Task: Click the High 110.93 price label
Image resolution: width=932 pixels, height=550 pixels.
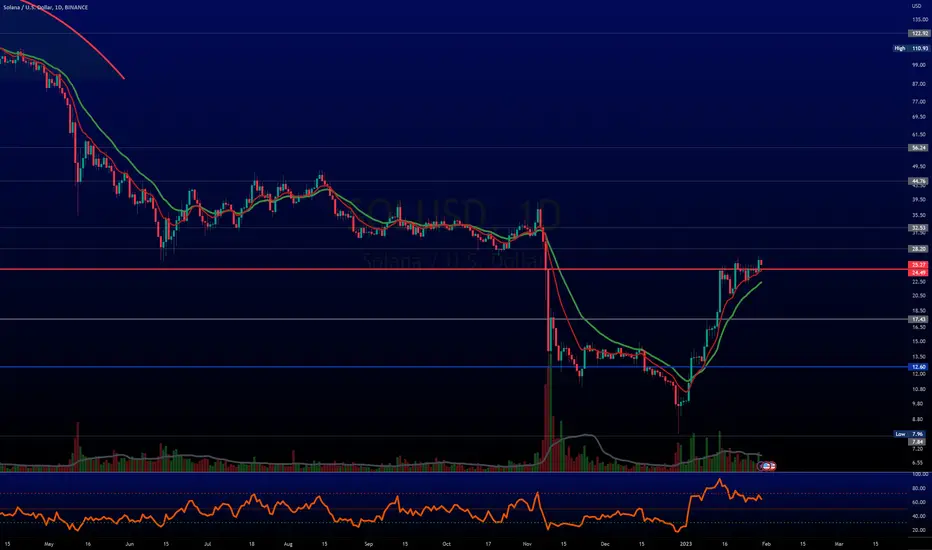Action: [912, 48]
